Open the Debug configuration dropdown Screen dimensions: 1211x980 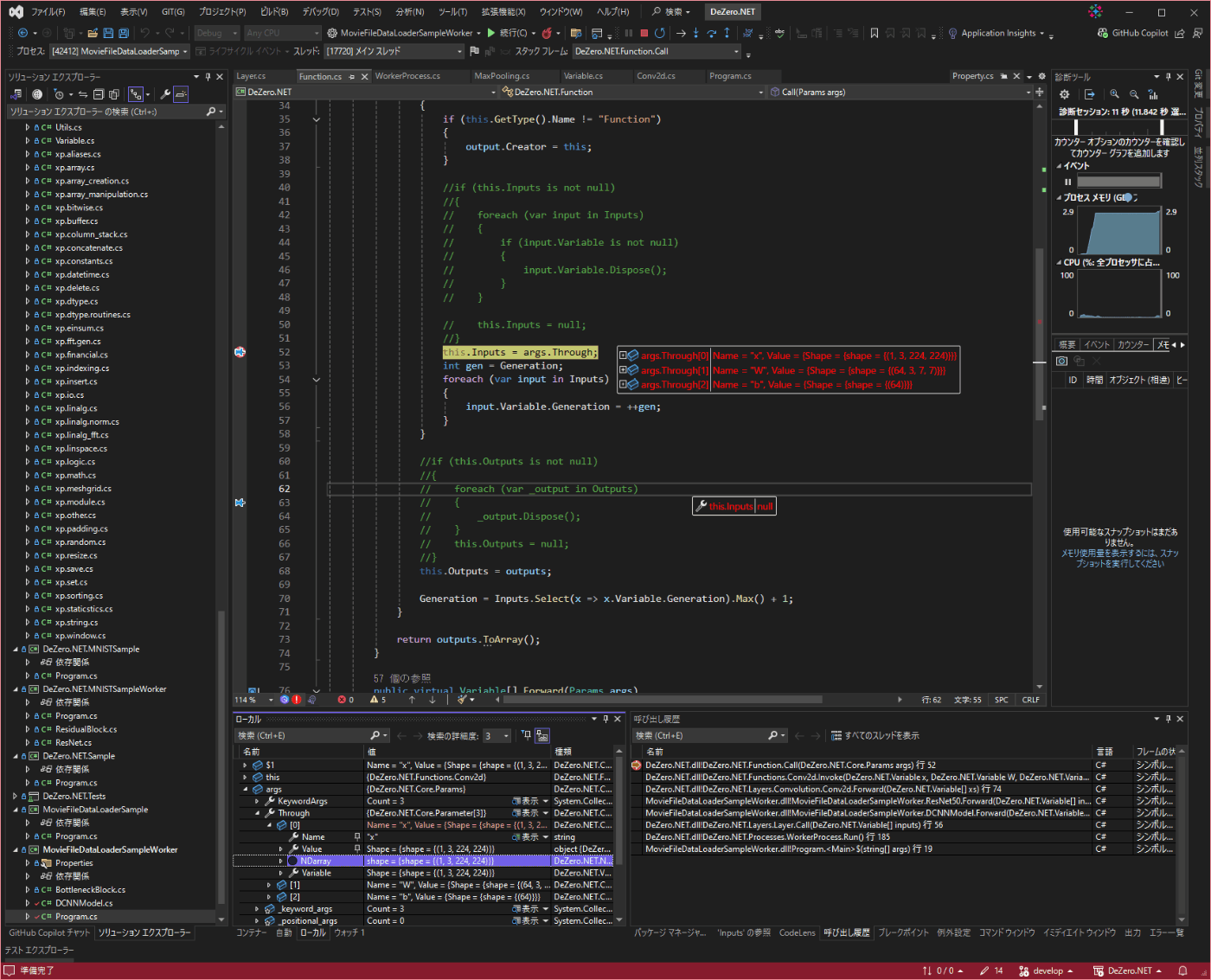coord(216,33)
